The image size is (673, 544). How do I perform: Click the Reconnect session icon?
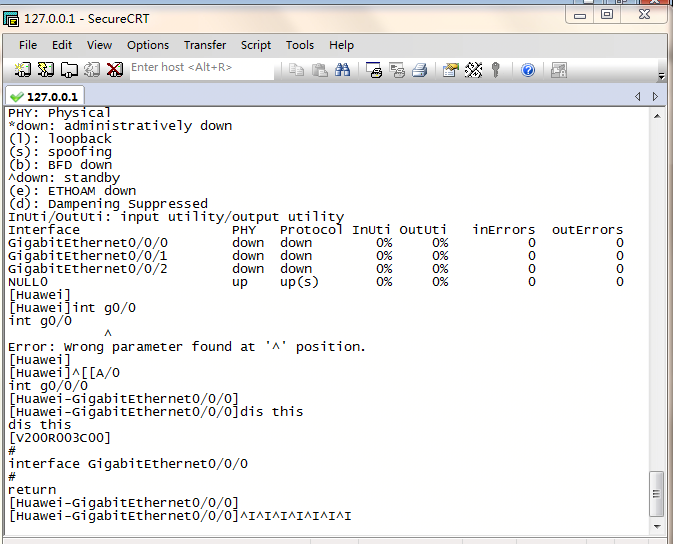pos(92,70)
